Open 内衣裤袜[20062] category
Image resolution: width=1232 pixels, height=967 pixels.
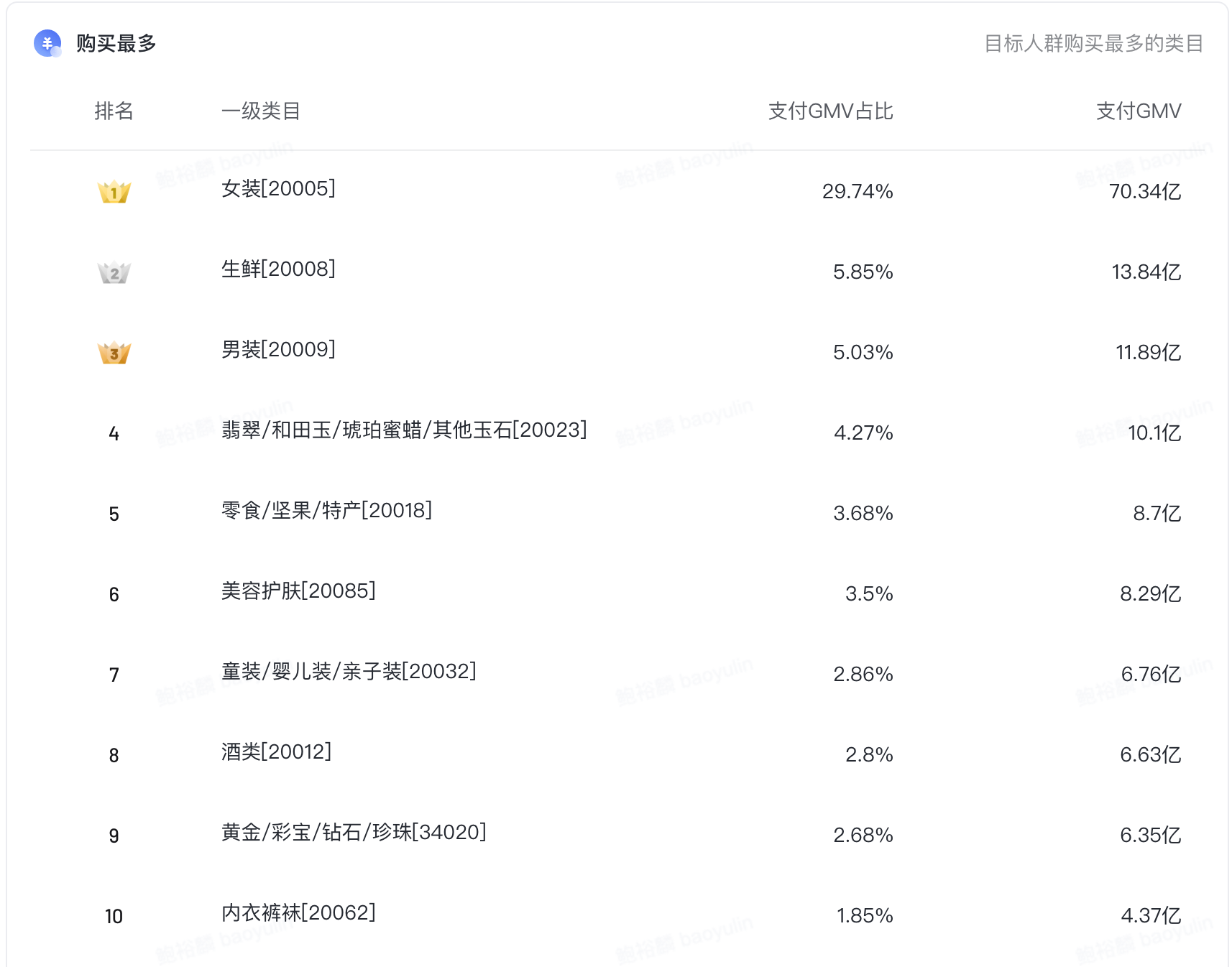tap(298, 913)
